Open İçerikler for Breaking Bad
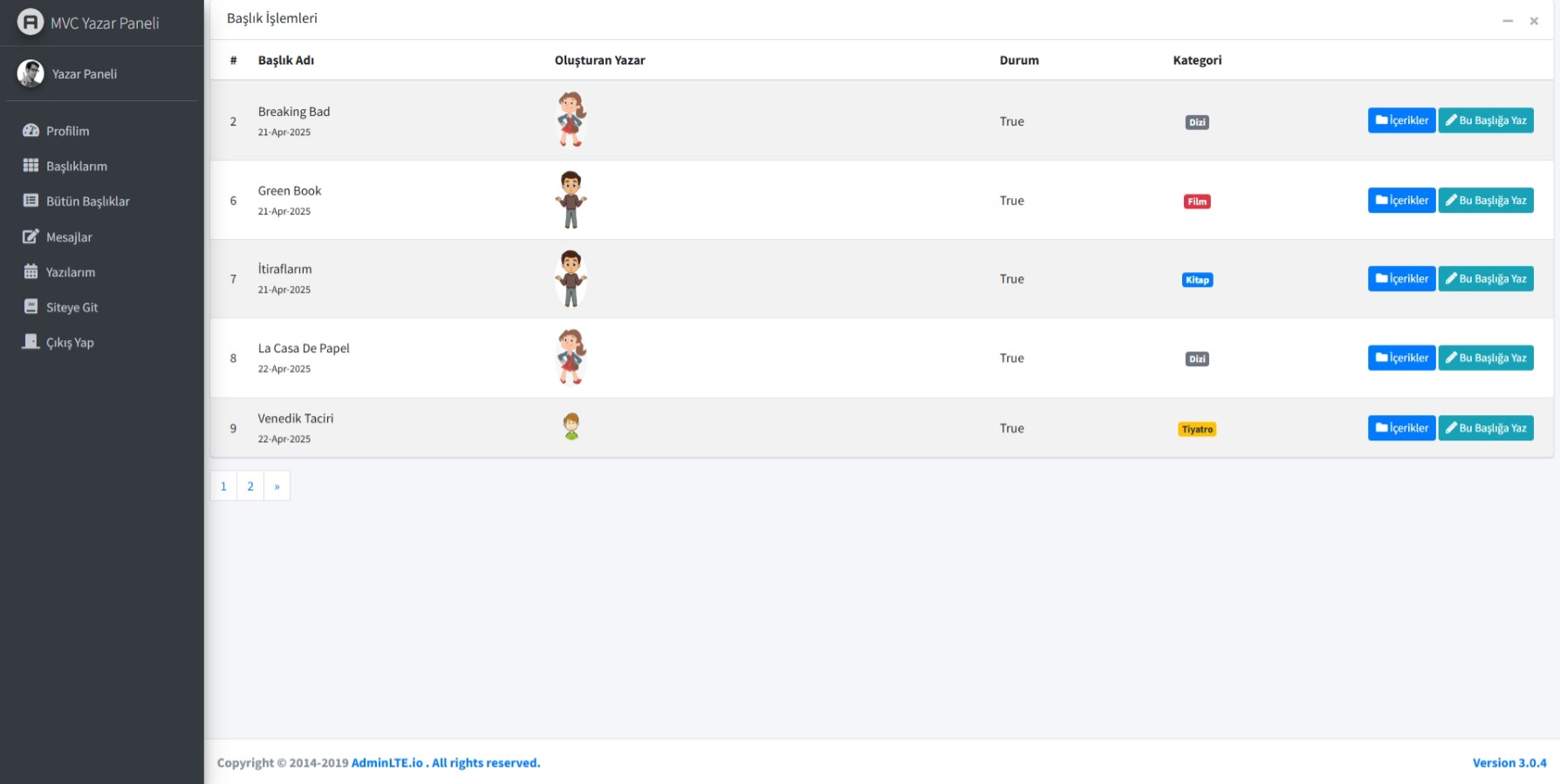1560x784 pixels. [x=1401, y=120]
